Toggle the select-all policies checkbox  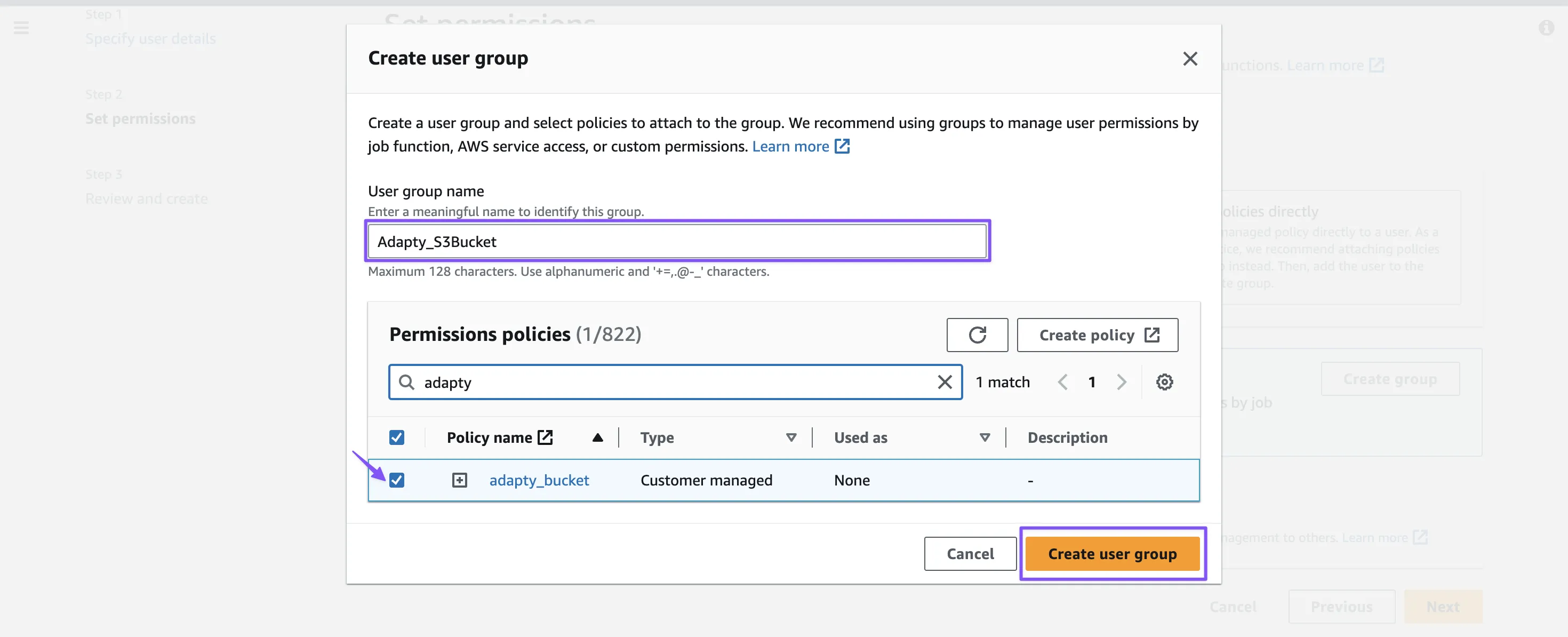click(396, 437)
